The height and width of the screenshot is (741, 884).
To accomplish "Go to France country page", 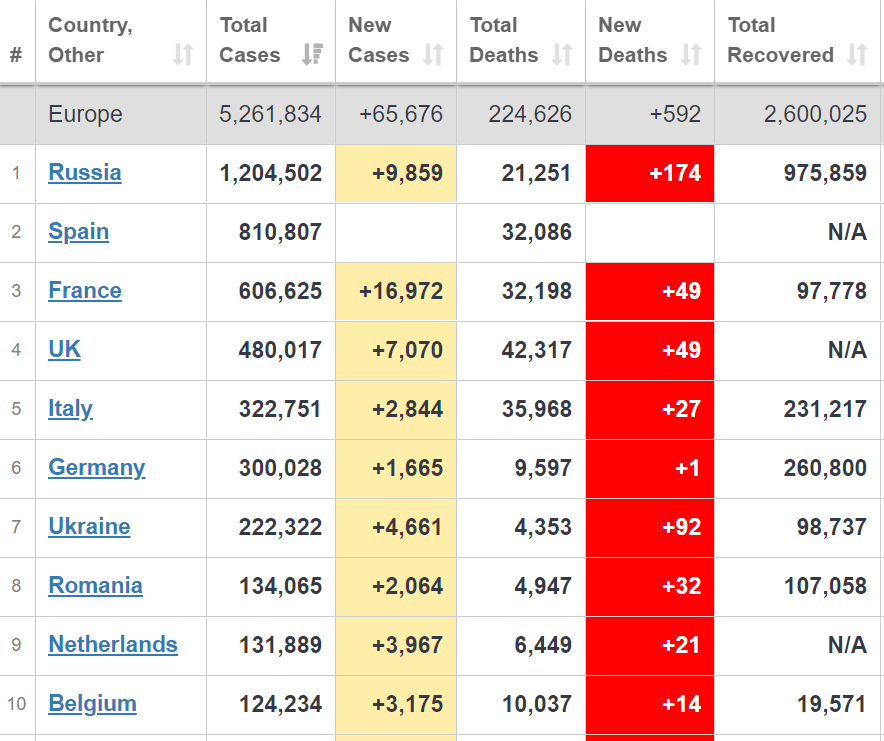I will tap(85, 291).
